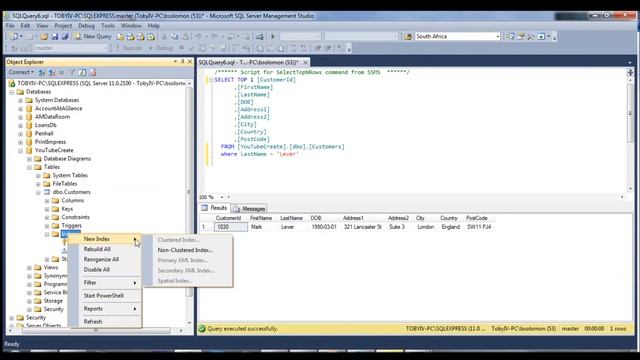Click the Save All toolbar icon

coord(65,37)
